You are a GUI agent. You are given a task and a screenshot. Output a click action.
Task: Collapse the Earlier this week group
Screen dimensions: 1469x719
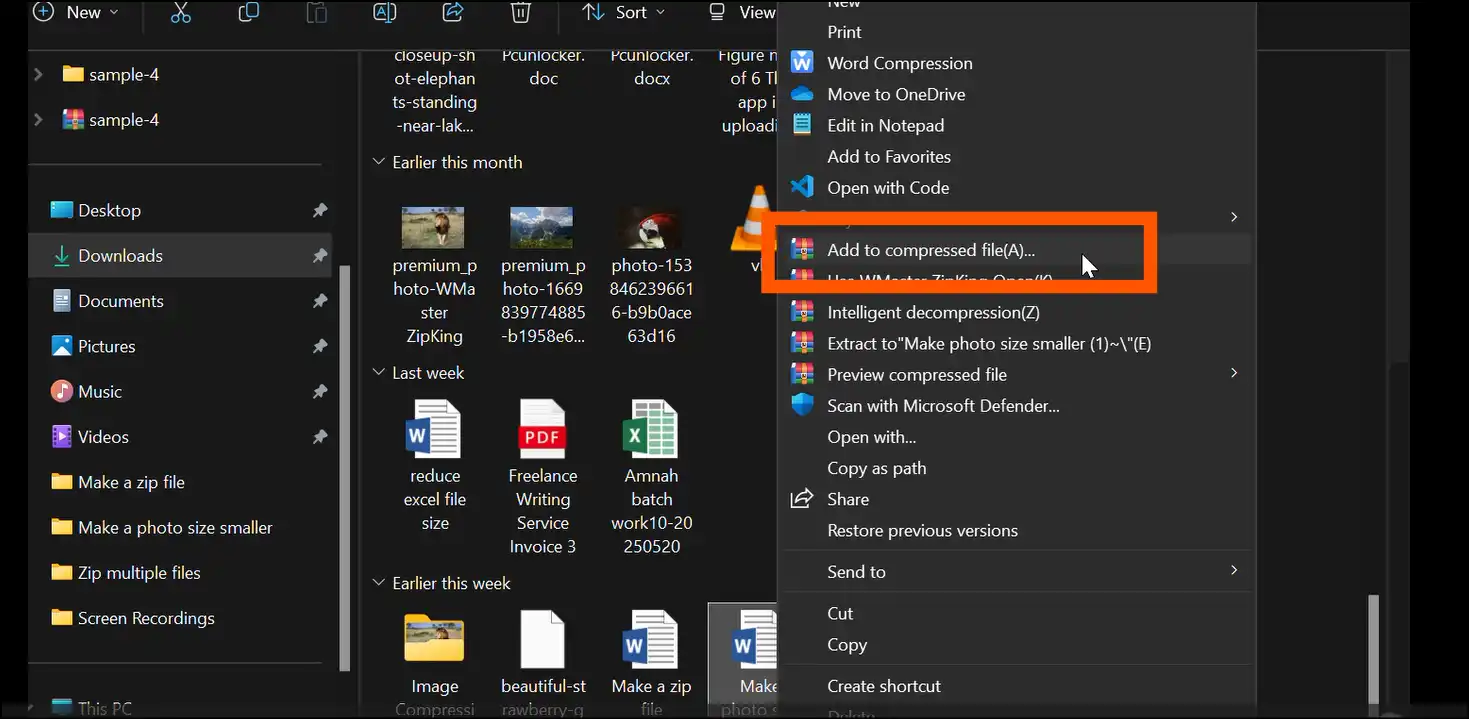coord(379,583)
